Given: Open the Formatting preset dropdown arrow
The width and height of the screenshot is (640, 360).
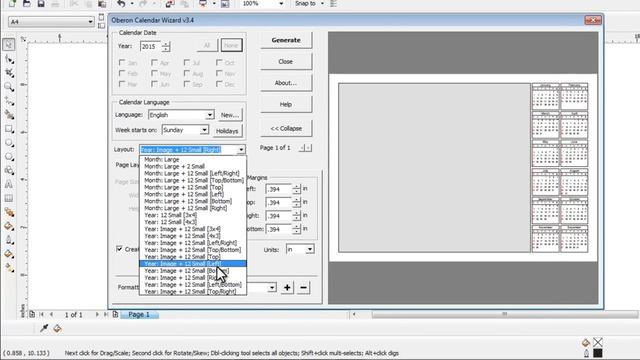Looking at the screenshot, I should [272, 288].
